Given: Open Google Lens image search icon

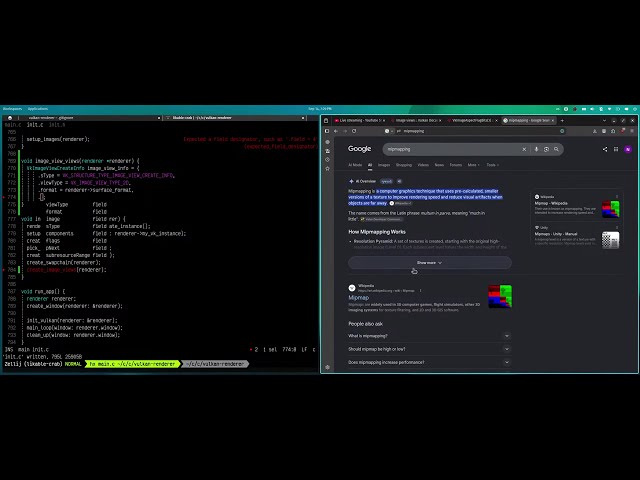Looking at the screenshot, I should click(x=546, y=149).
